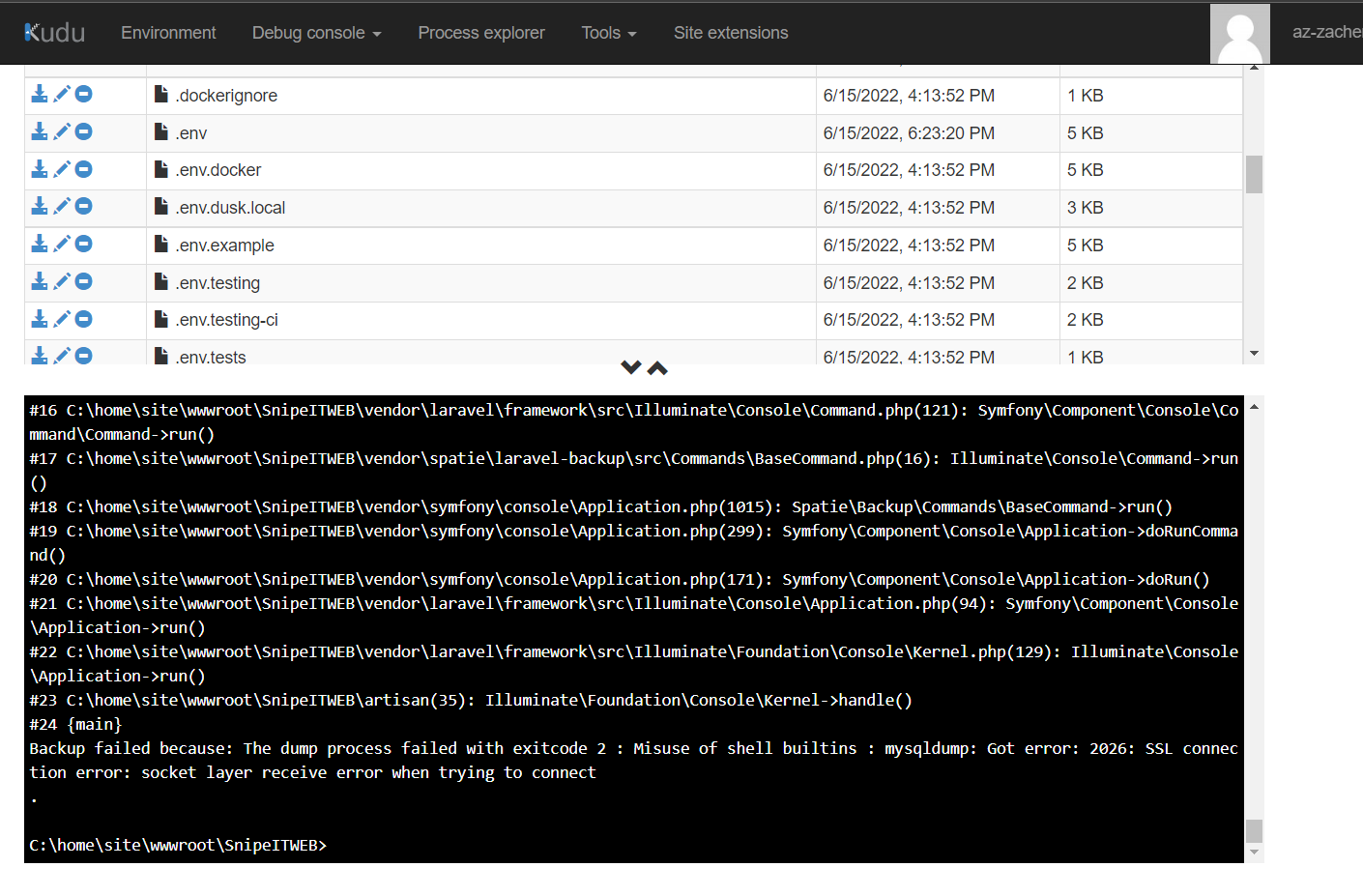Click the file icon beside .env
The image size is (1363, 896).
tap(159, 130)
